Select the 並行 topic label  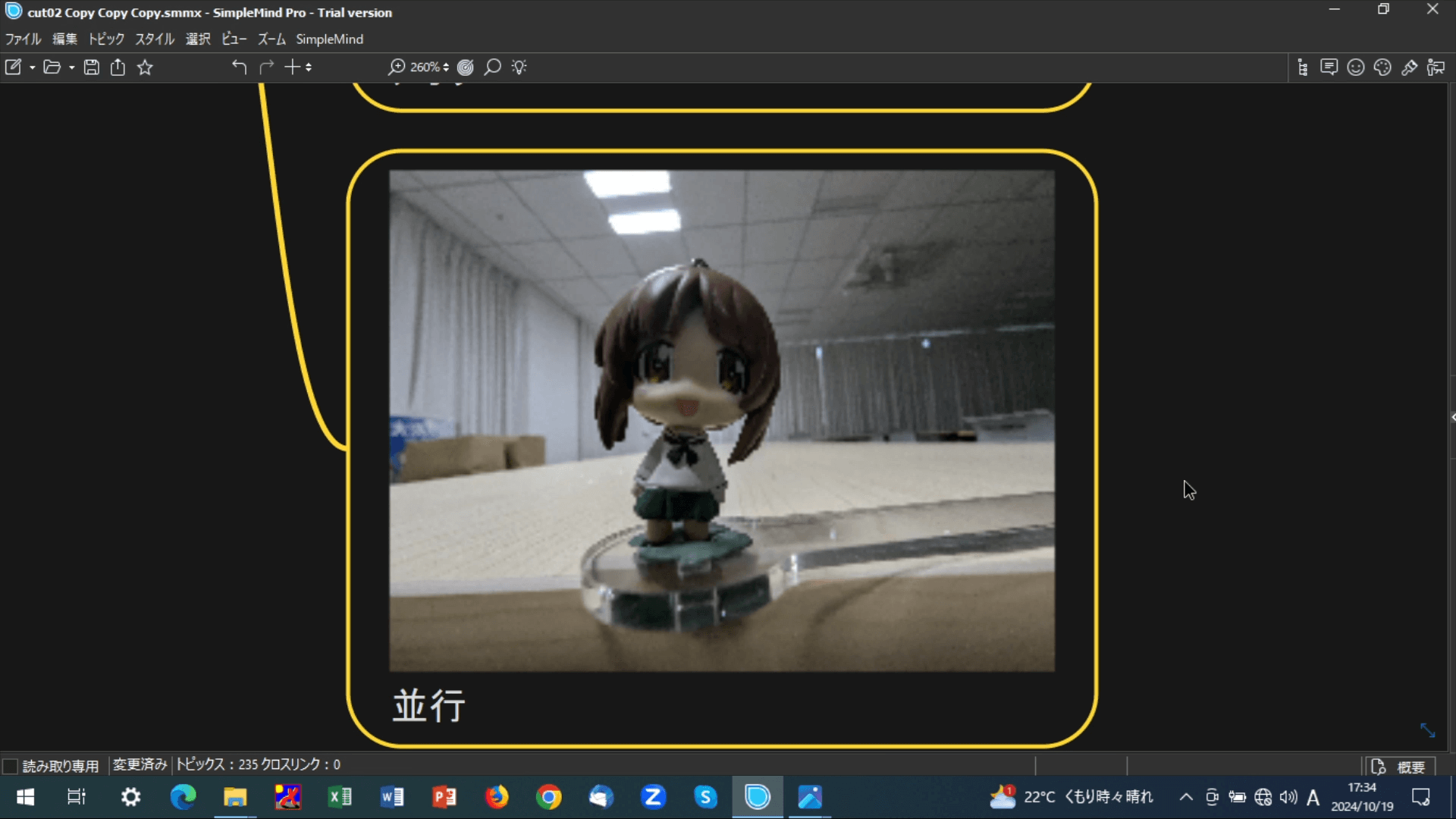[x=429, y=706]
